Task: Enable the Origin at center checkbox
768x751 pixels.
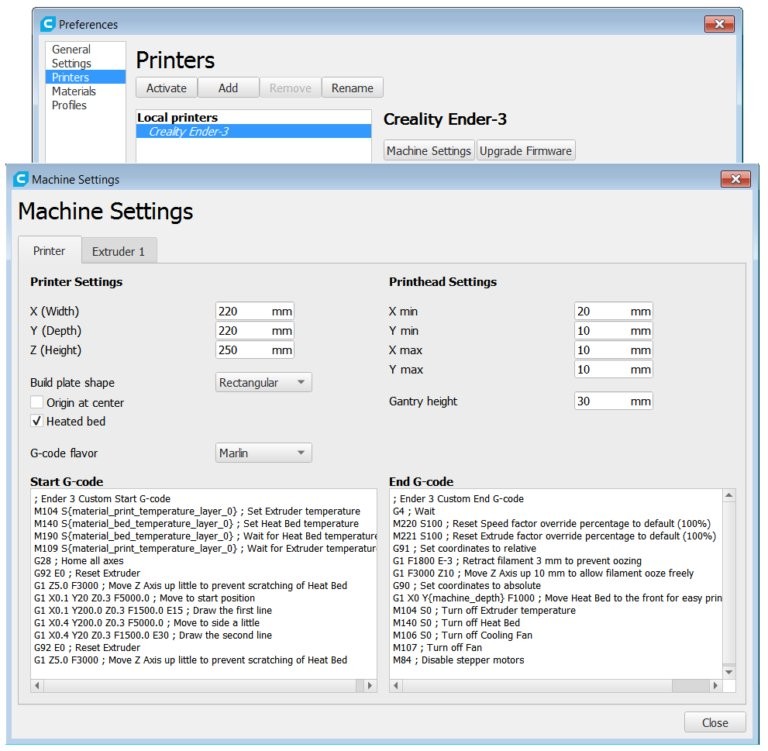Action: 37,402
